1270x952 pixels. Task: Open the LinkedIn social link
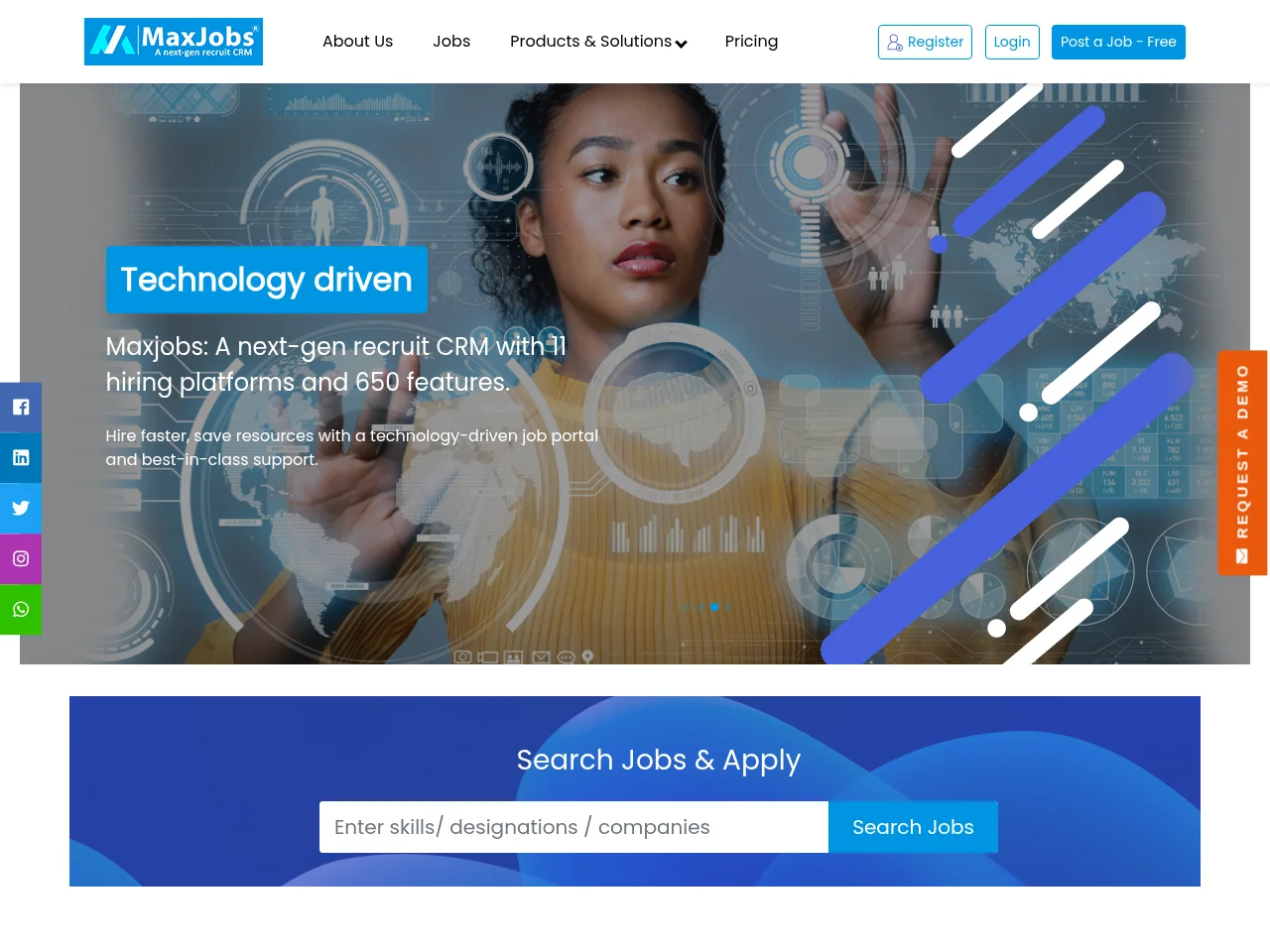[21, 458]
